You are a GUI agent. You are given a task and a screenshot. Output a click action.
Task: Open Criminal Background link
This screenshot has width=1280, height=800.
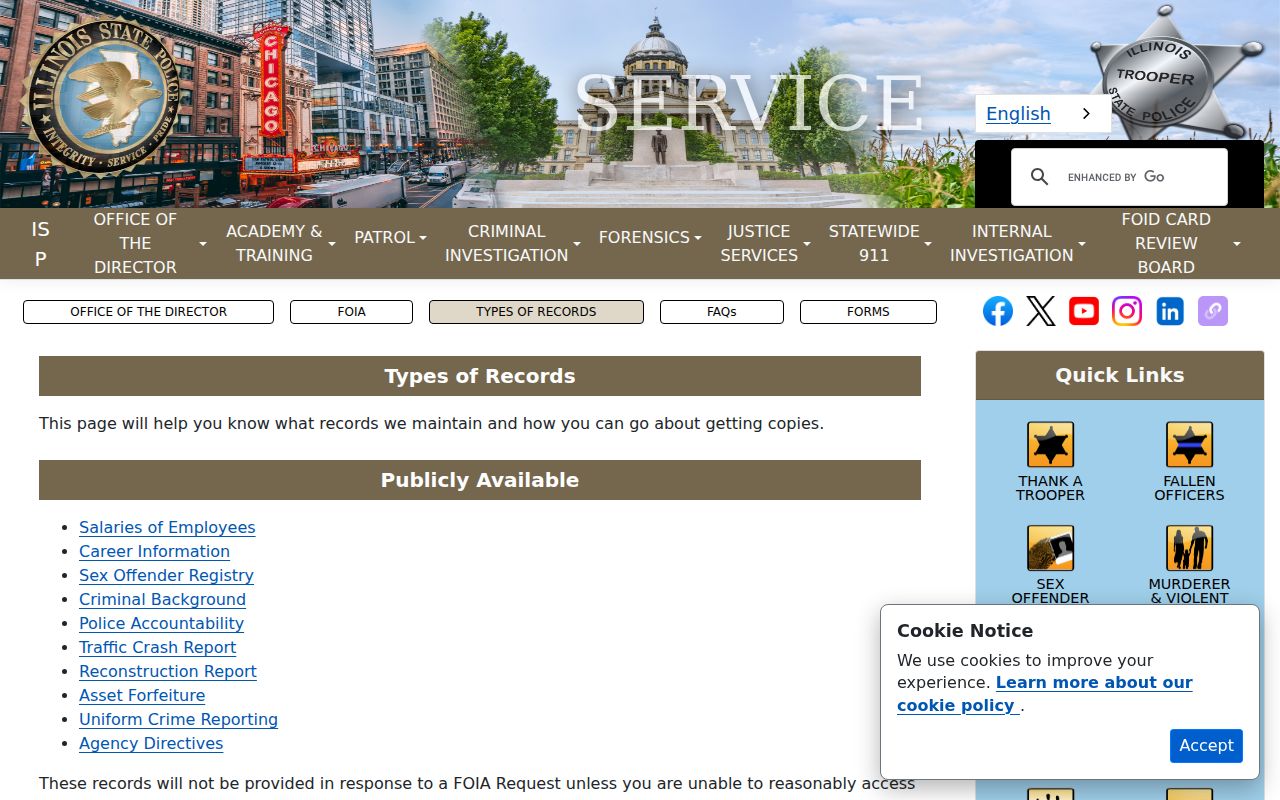click(162, 600)
